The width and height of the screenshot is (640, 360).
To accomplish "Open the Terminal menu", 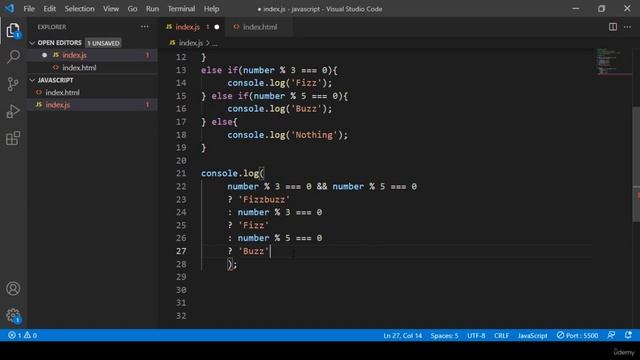I will point(181,9).
